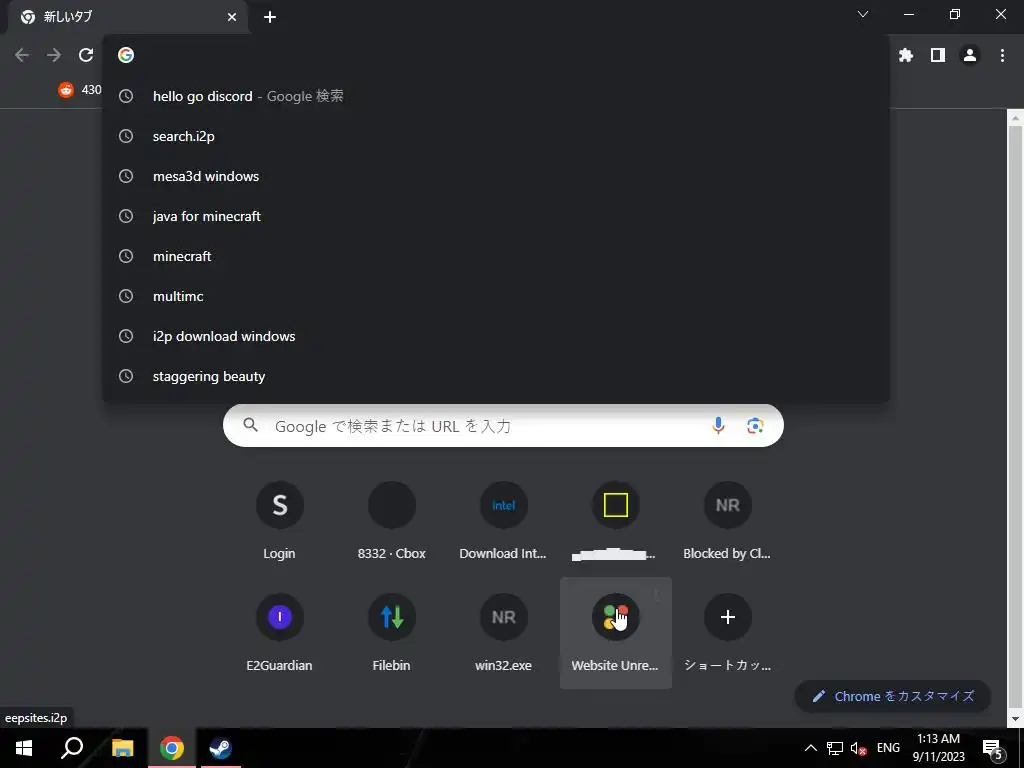1024x768 pixels.
Task: Select suggestion mesa3d windows
Action: pos(496,176)
